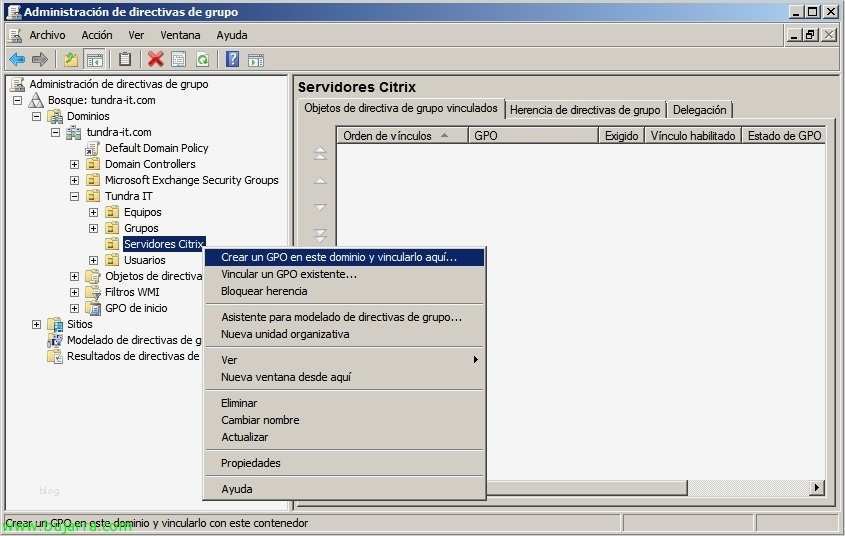Expand the Sitios node
Screen dimensions: 845x536
(x=37, y=324)
